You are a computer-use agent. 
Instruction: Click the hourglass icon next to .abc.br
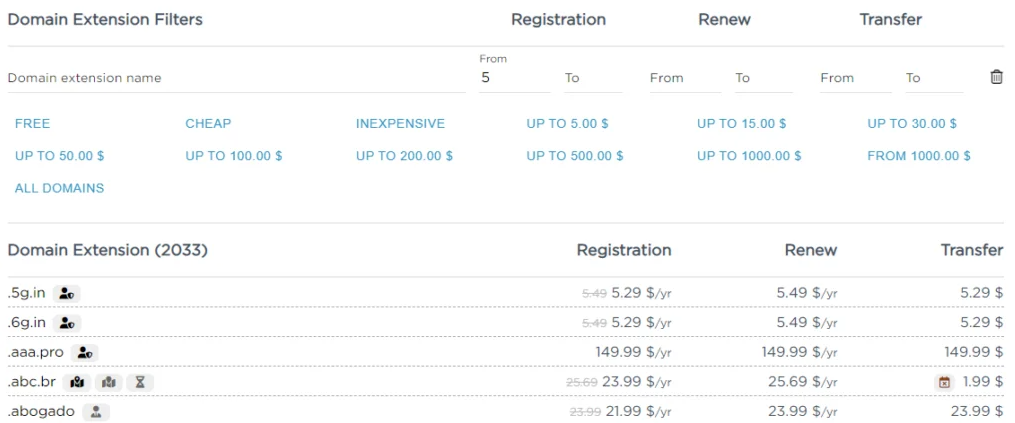click(x=140, y=382)
